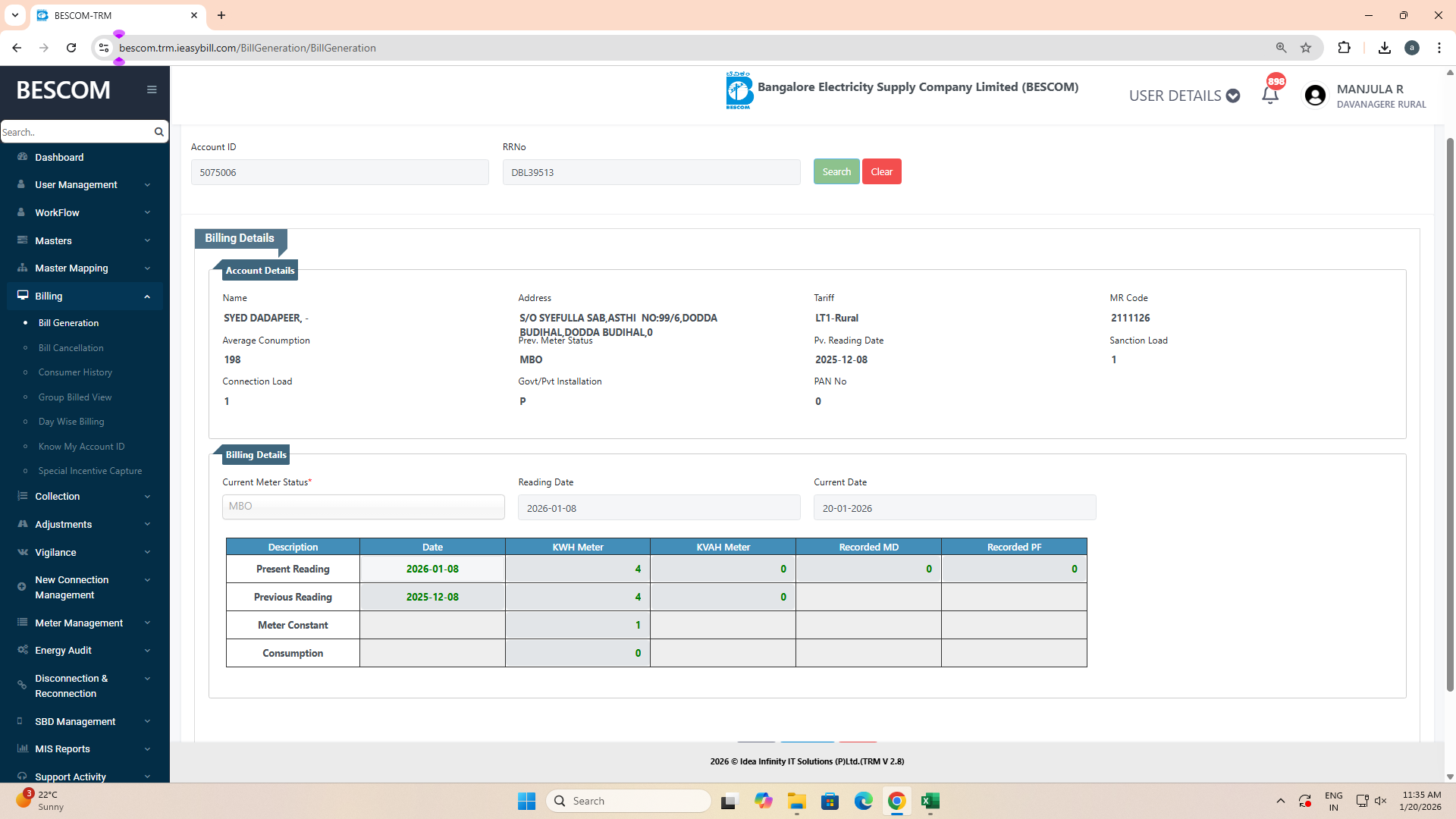Image resolution: width=1456 pixels, height=819 pixels.
Task: Toggle the sidebar hamburger menu icon
Action: pyautogui.click(x=152, y=89)
